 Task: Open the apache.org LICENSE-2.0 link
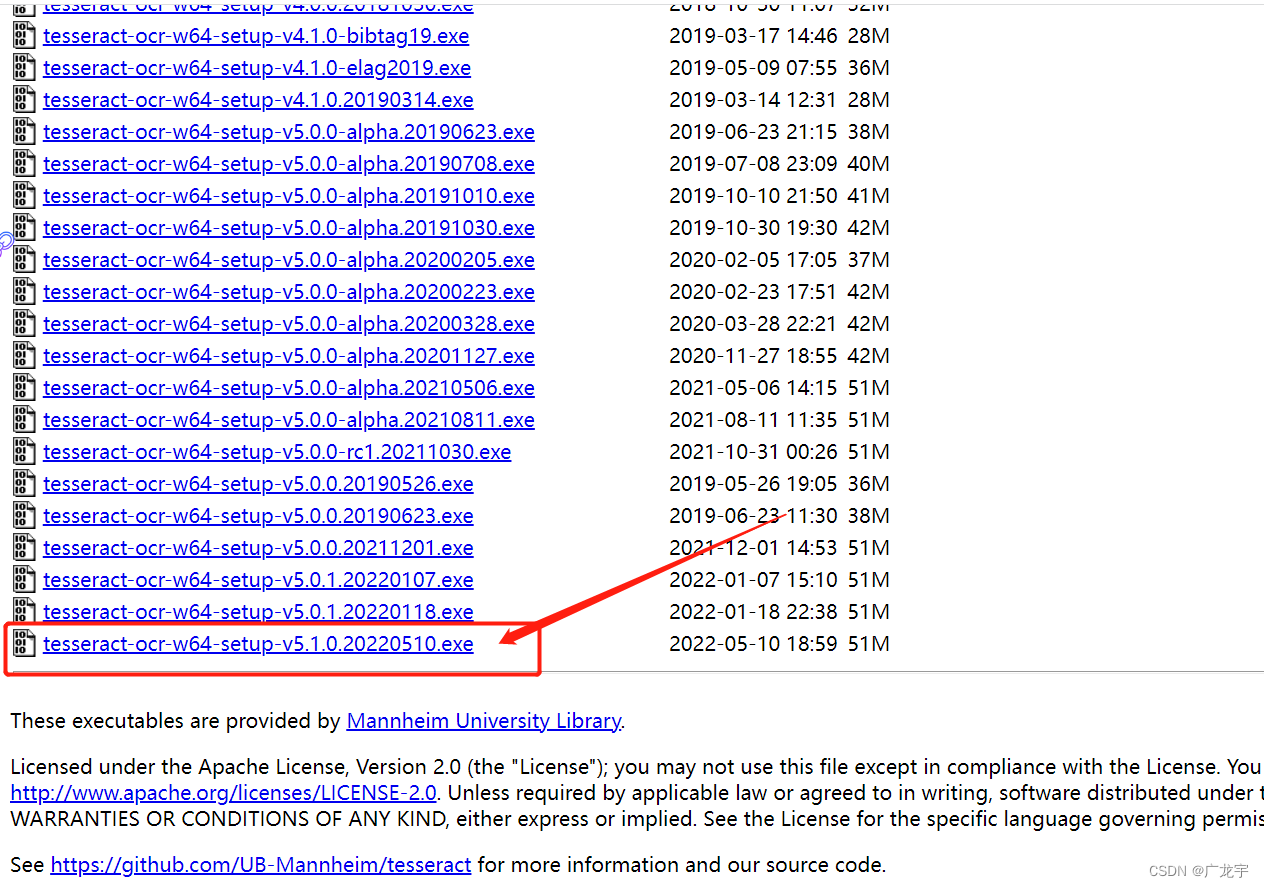pos(224,793)
